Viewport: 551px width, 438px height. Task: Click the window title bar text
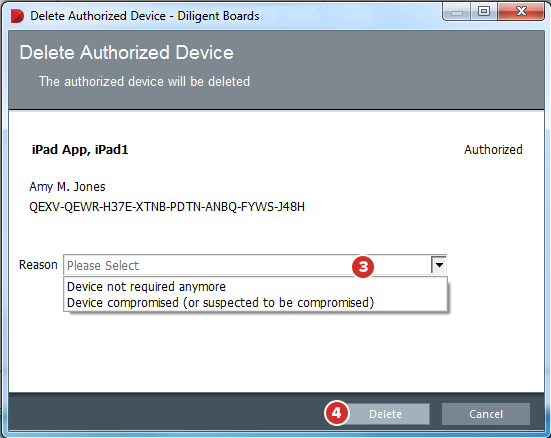click(x=144, y=16)
